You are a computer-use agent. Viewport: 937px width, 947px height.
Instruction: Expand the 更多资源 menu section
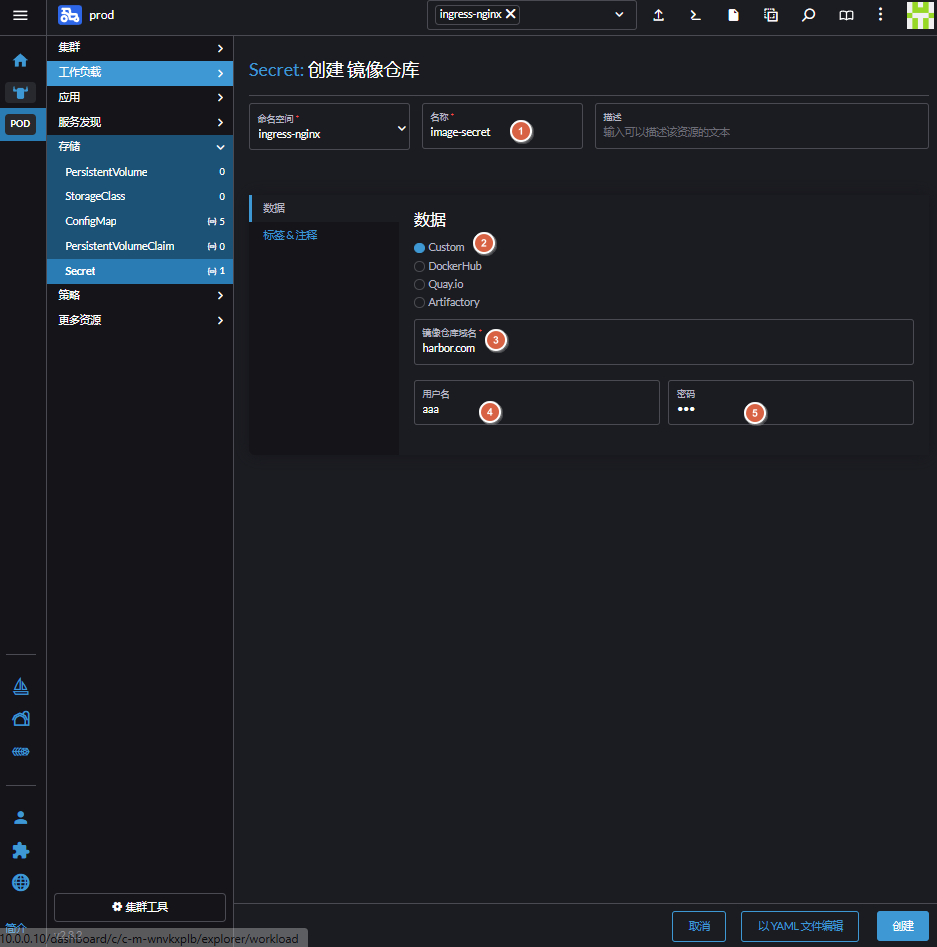(140, 320)
